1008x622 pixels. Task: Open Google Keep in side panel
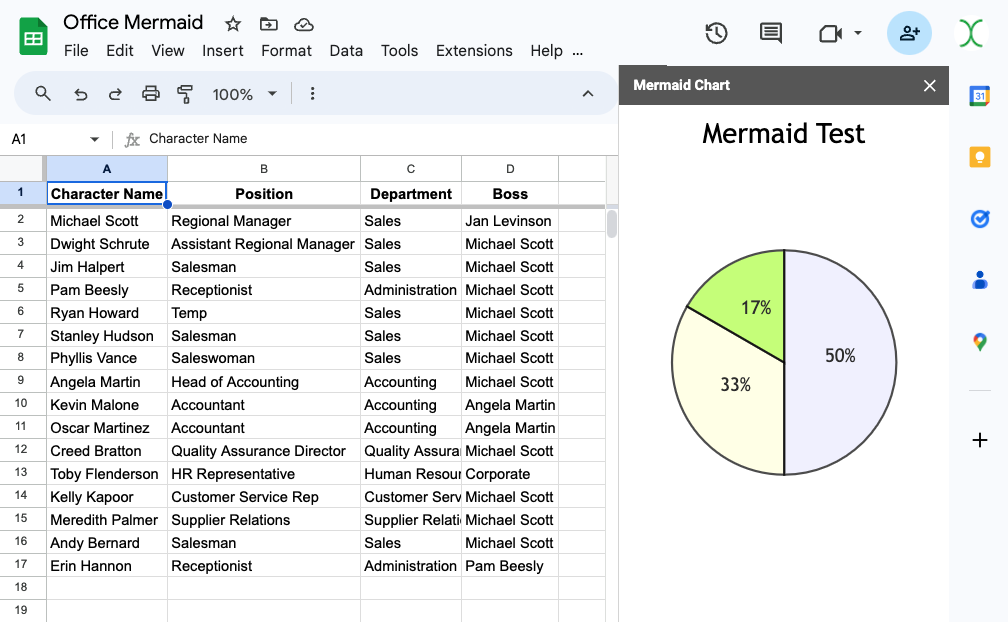[x=980, y=157]
